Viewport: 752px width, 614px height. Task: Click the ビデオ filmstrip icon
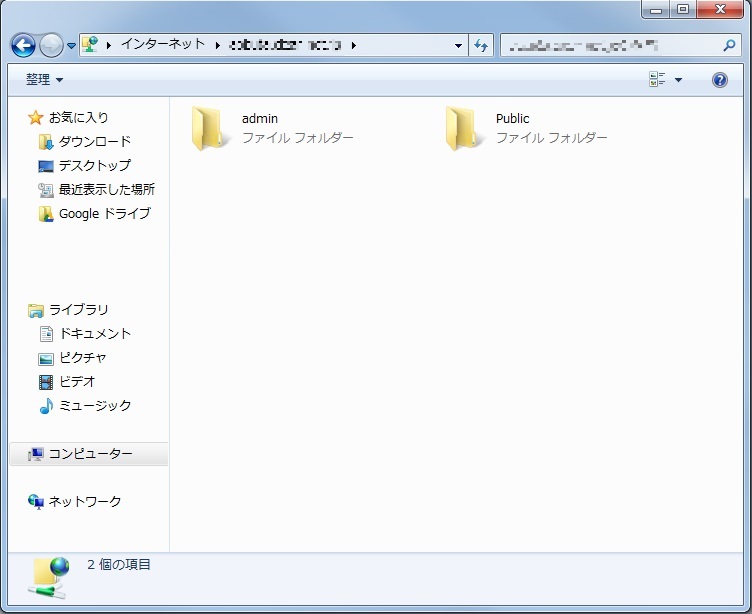tap(46, 382)
